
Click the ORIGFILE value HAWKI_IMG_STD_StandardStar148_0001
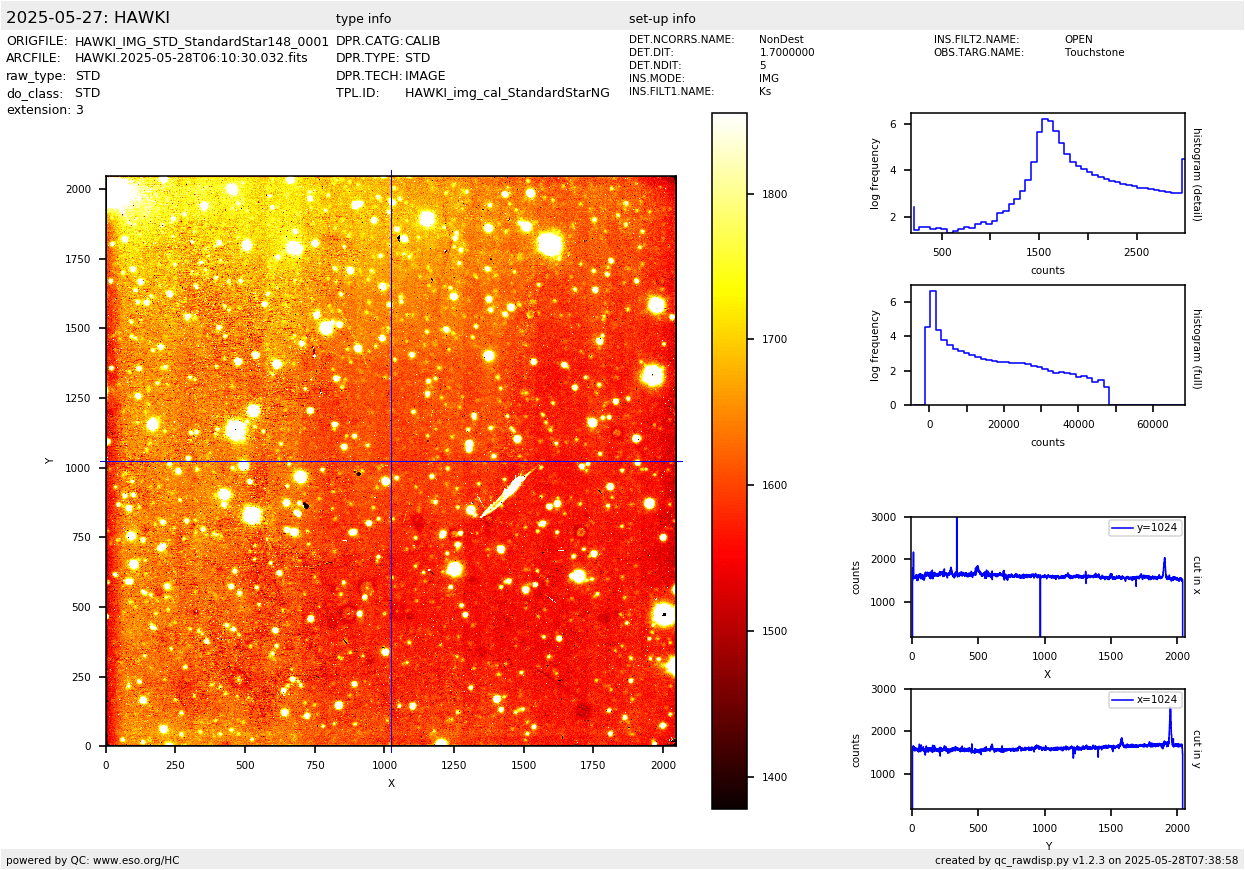[x=201, y=42]
